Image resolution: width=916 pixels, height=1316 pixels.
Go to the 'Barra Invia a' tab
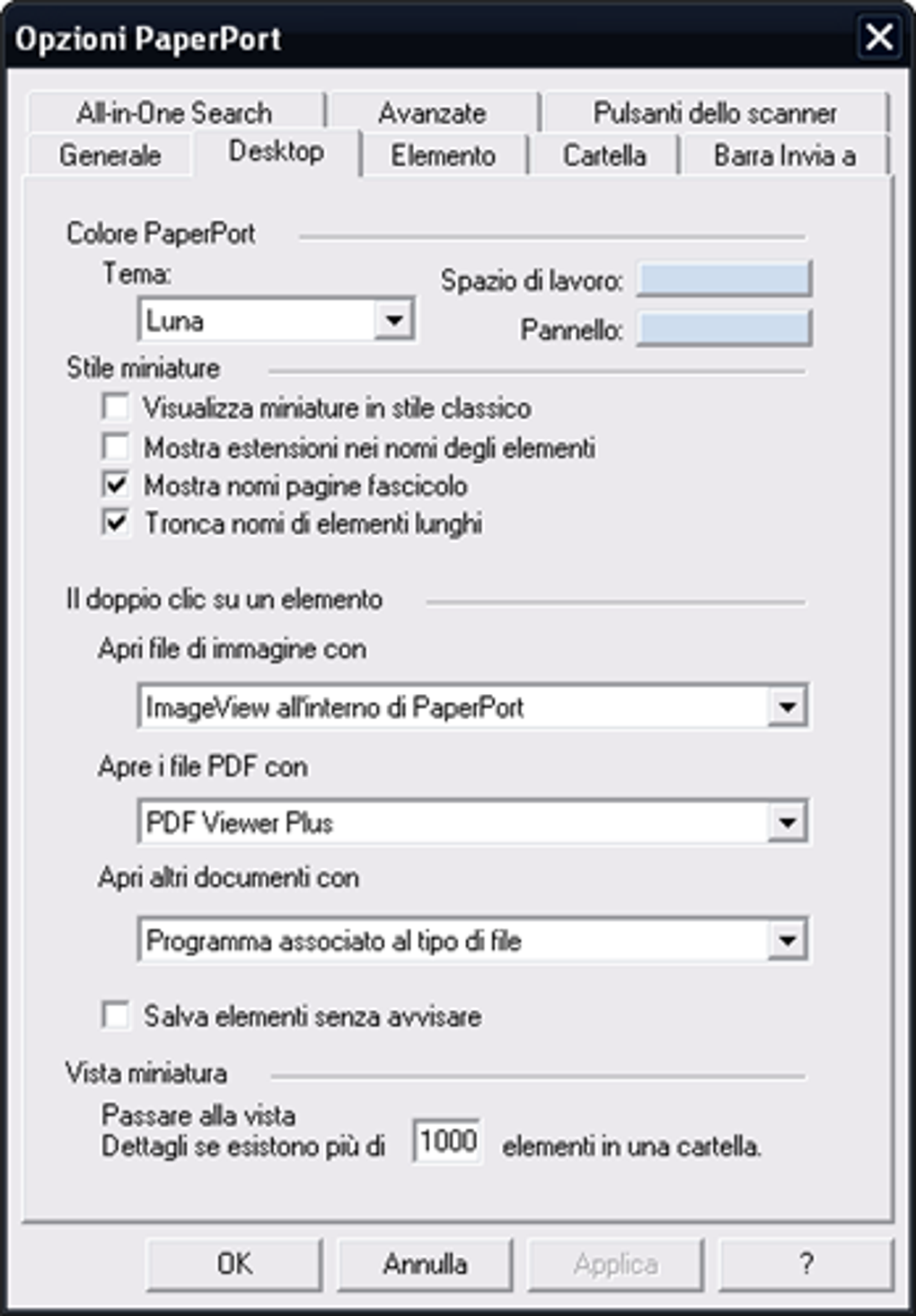click(x=785, y=154)
